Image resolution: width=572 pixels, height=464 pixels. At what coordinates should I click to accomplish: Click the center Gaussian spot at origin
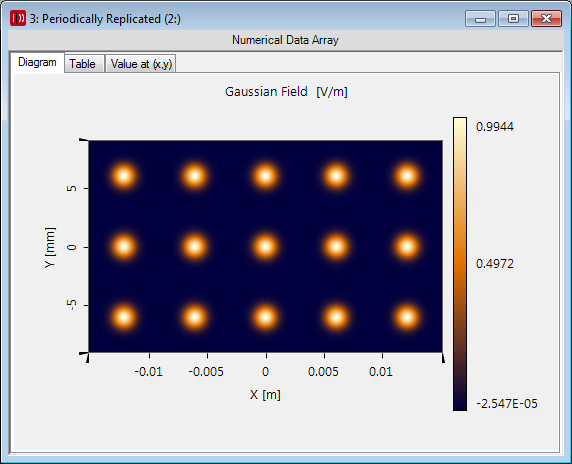pyautogui.click(x=266, y=247)
